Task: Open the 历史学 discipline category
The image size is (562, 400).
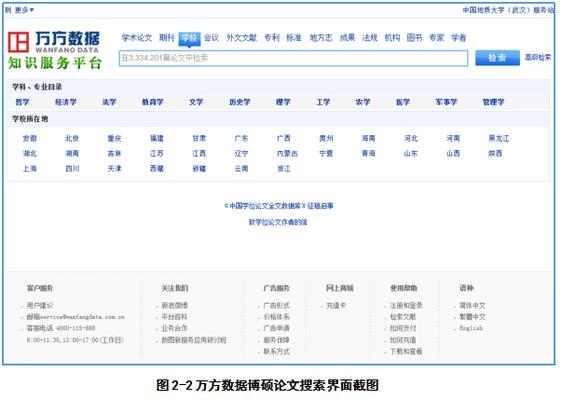Action: [x=240, y=102]
